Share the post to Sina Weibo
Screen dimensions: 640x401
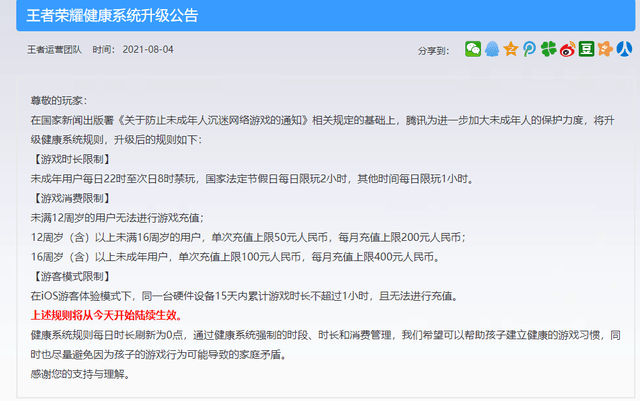[567, 49]
